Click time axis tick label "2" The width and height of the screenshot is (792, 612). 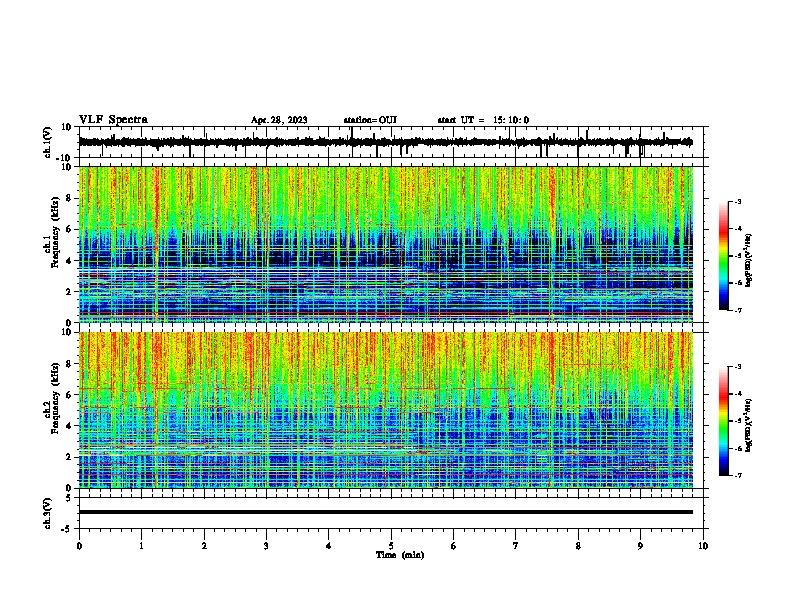pos(204,546)
